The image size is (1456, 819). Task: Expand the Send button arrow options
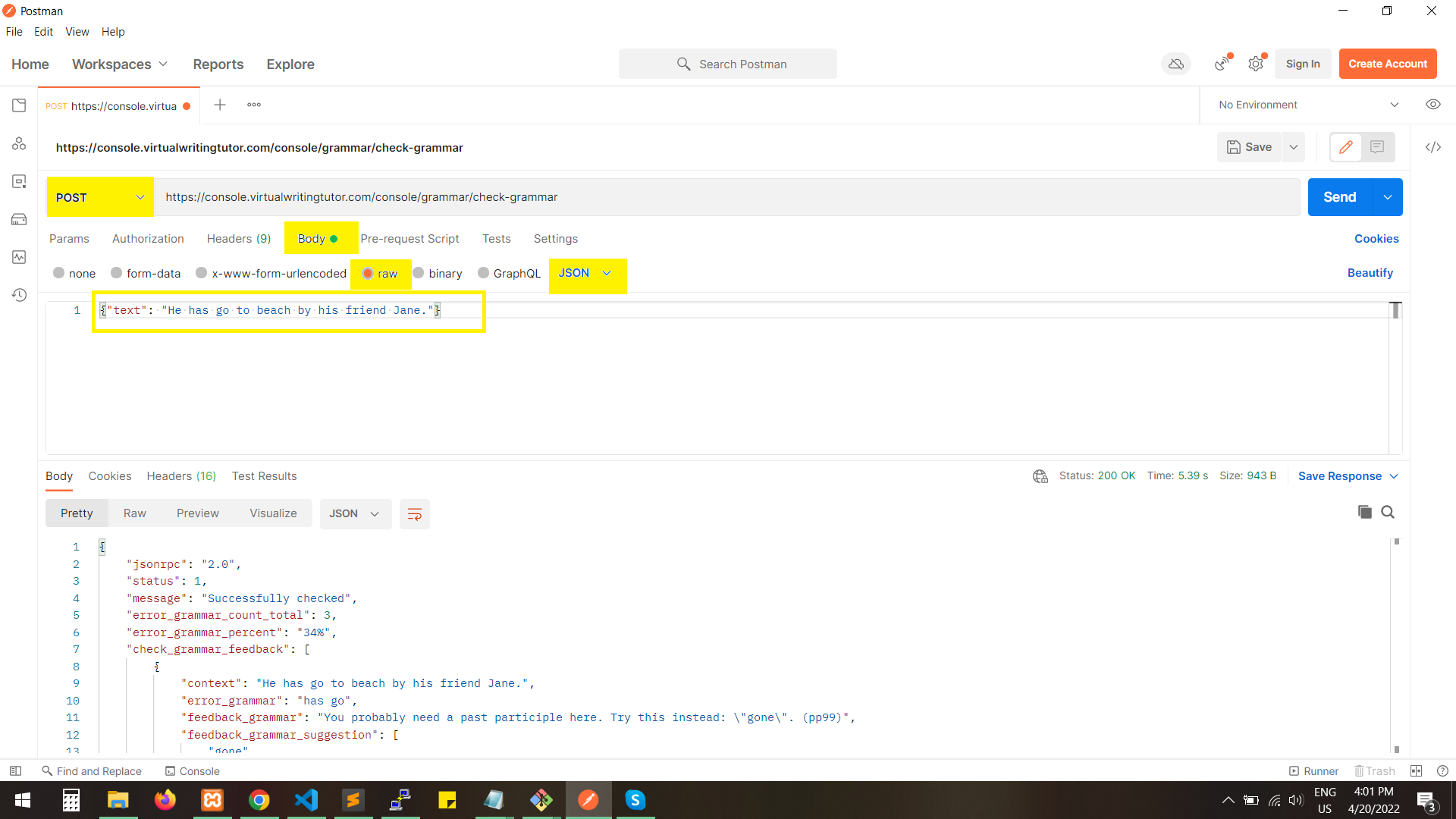pos(1387,197)
